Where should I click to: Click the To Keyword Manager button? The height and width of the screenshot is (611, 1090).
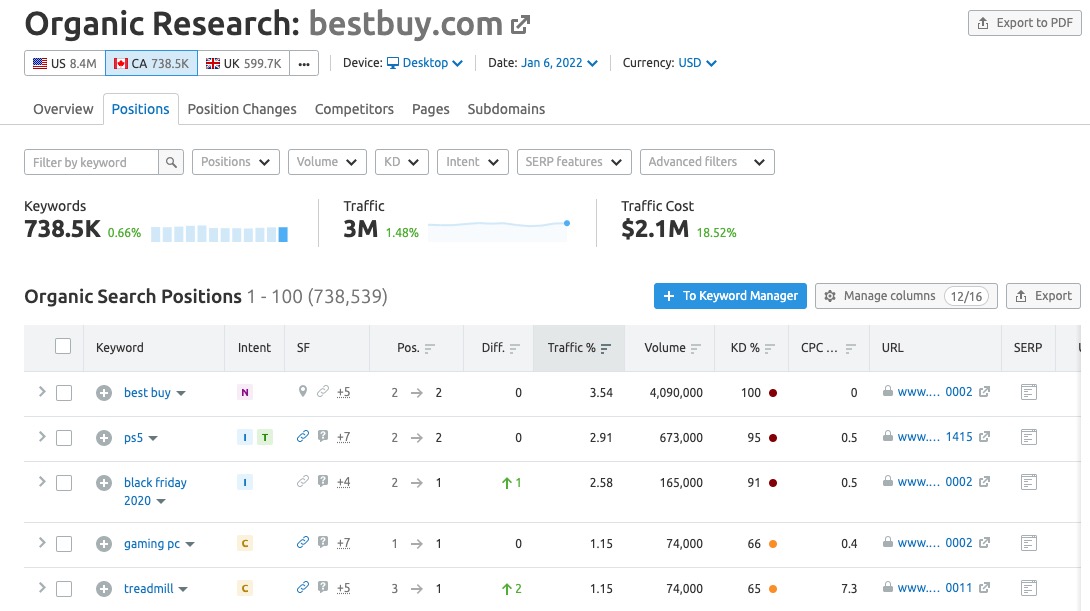(x=730, y=296)
